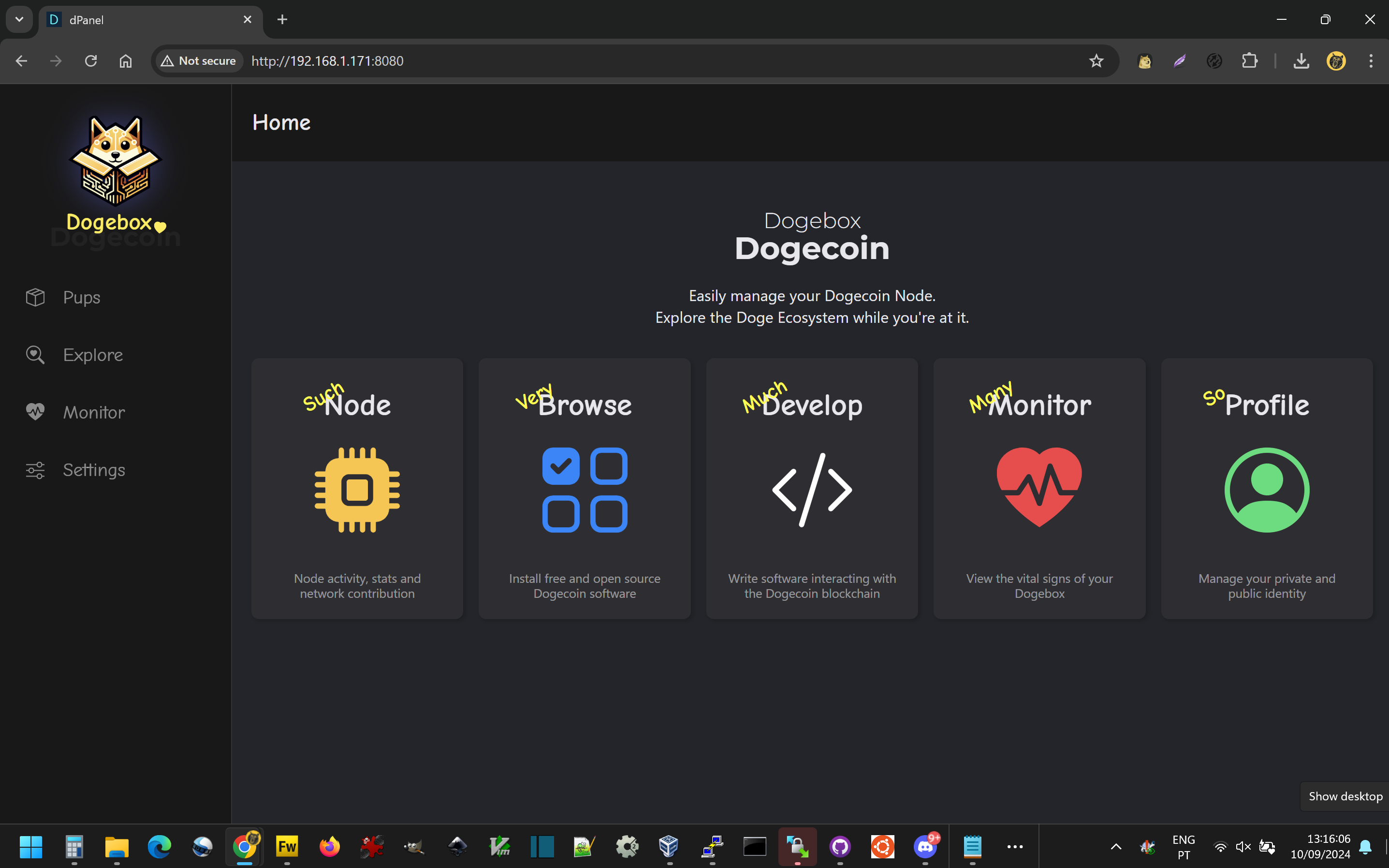Open Settings in the sidebar
Screen dimensions: 1389x868
94,470
